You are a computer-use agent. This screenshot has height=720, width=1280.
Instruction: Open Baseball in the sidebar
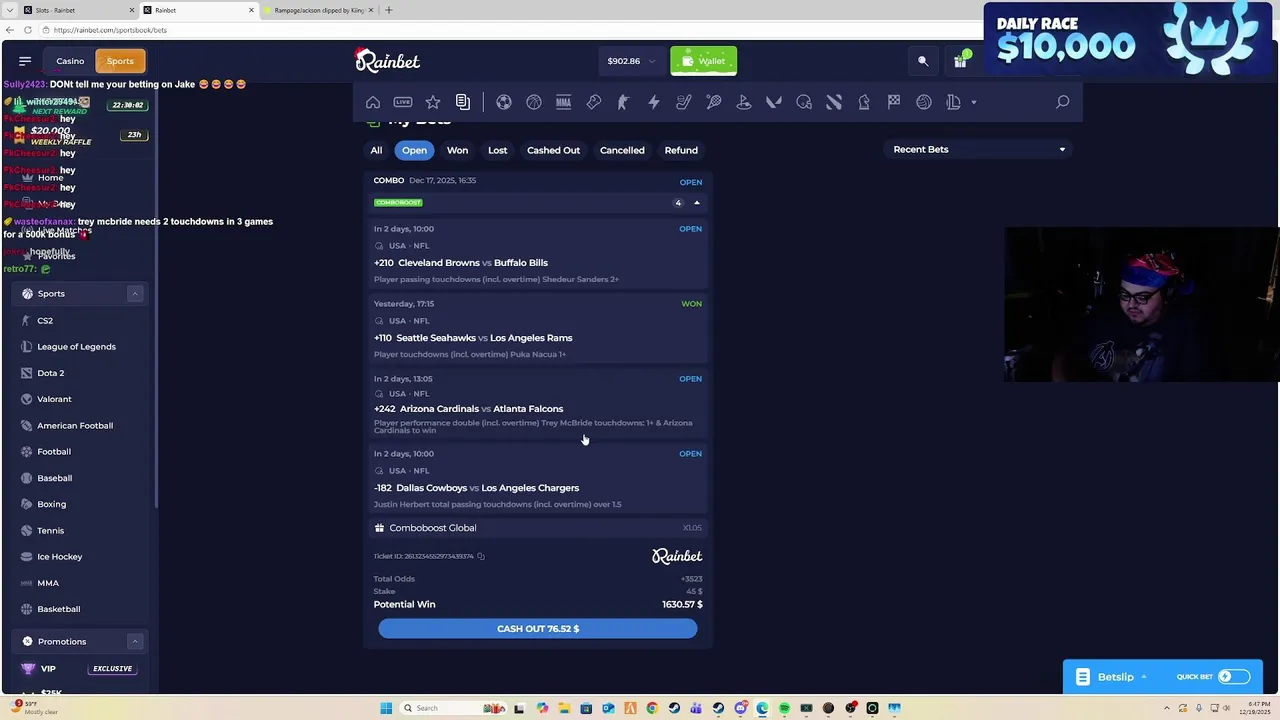(x=55, y=478)
